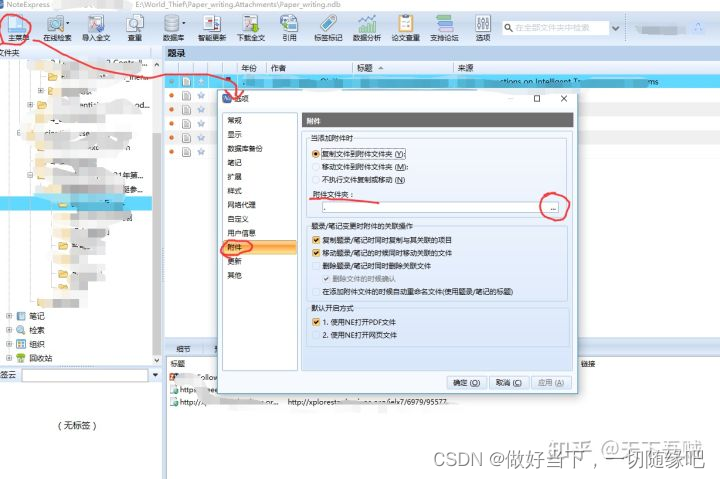Expand the 组织 node in folder tree

(9, 344)
